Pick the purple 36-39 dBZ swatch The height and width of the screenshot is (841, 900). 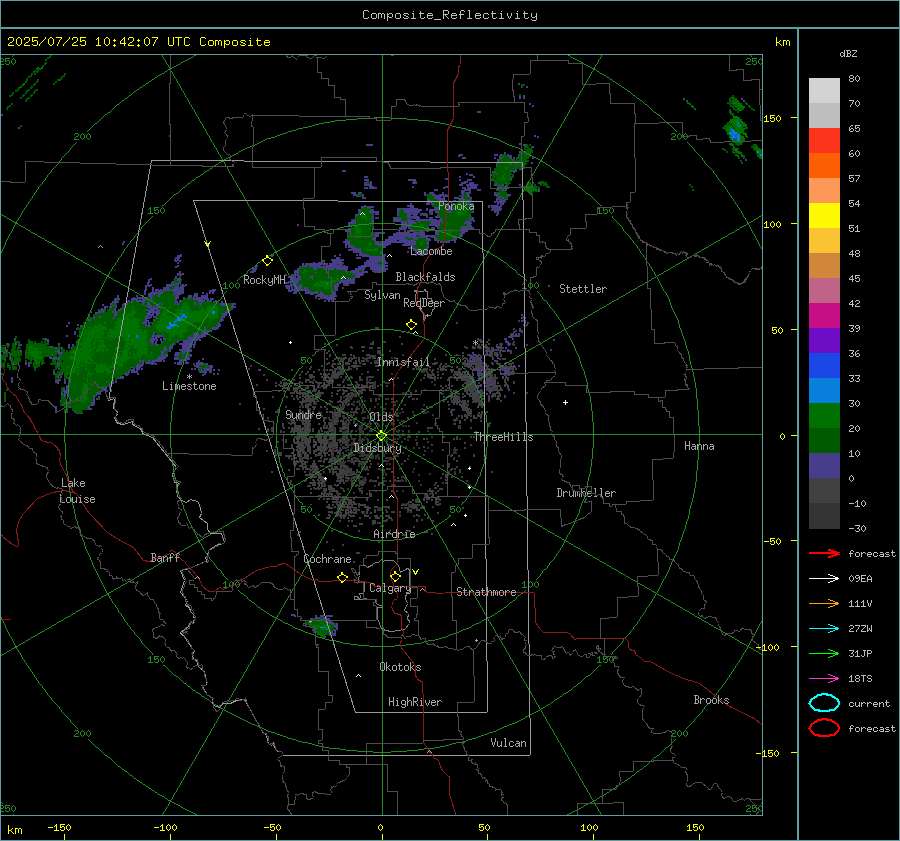[x=824, y=341]
